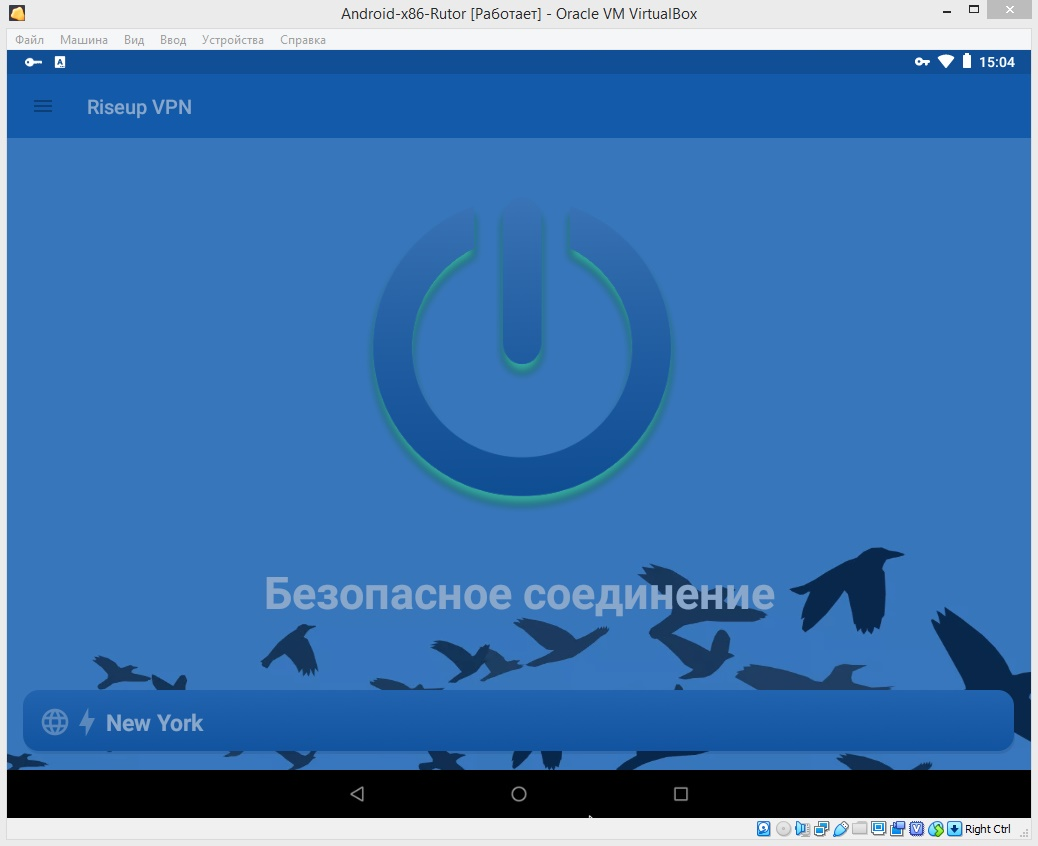This screenshot has height=846, width=1038.
Task: Click the USB devices indicator icon
Action: [x=841, y=829]
